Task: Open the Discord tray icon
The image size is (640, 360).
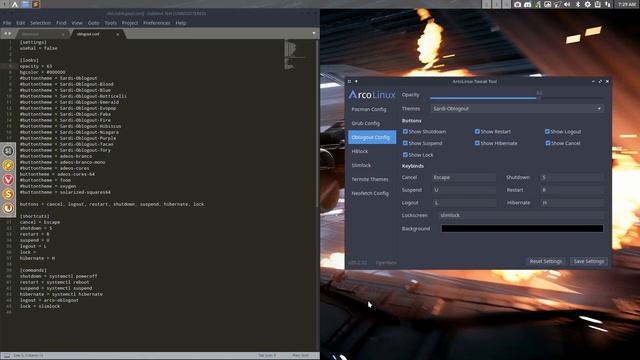Action: coord(527,4)
